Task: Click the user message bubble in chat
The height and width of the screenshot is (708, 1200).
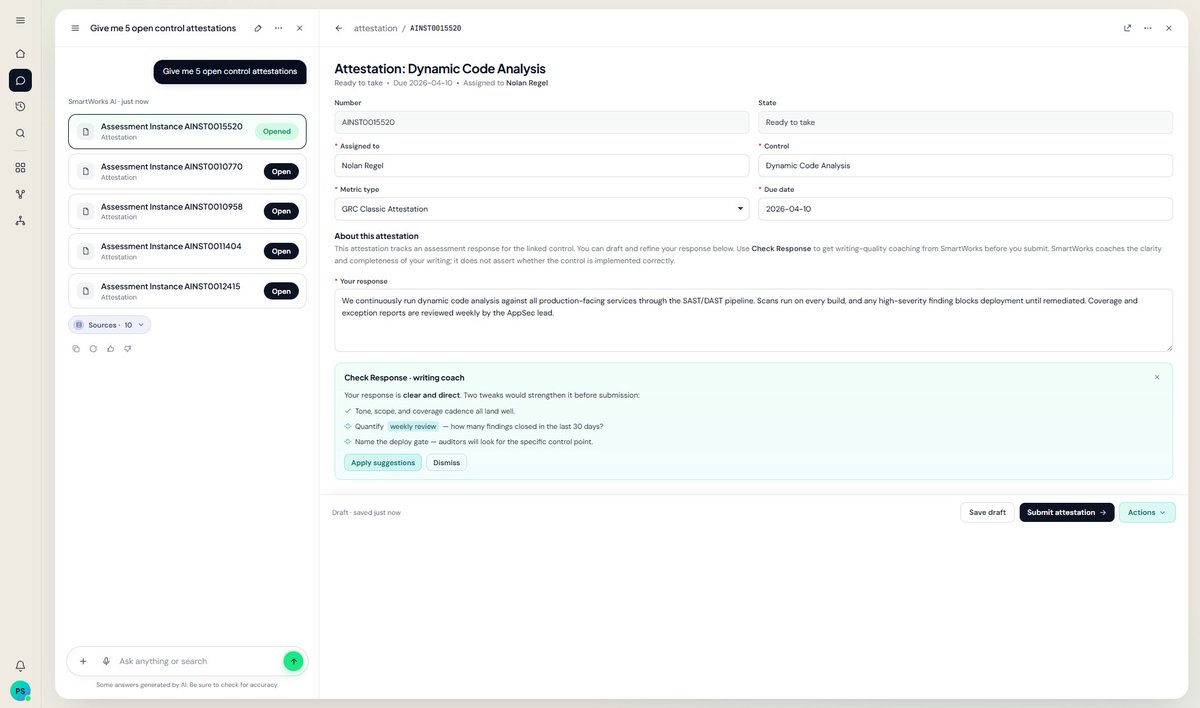Action: (230, 71)
